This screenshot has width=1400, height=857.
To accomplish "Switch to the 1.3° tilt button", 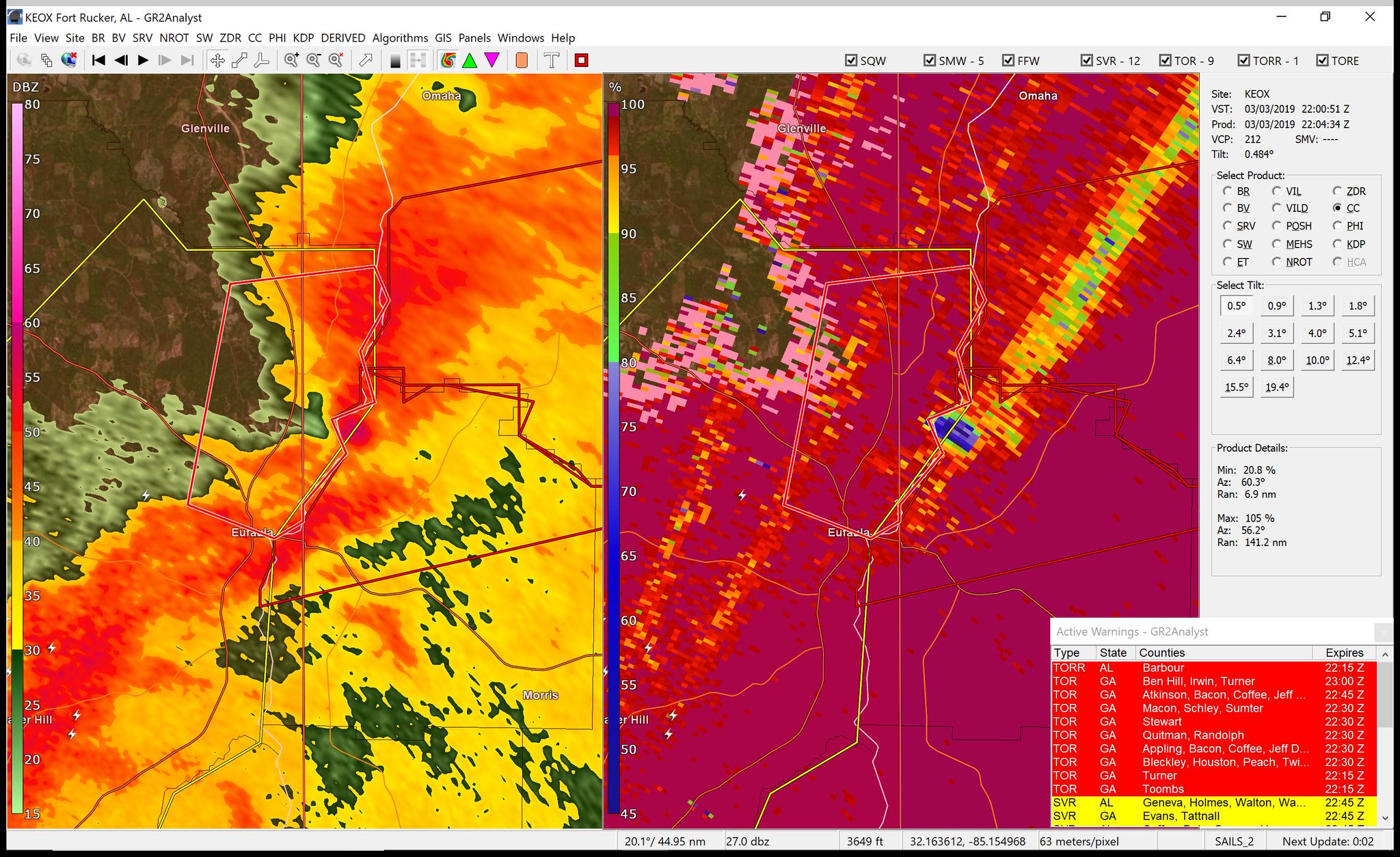I will pos(1317,306).
